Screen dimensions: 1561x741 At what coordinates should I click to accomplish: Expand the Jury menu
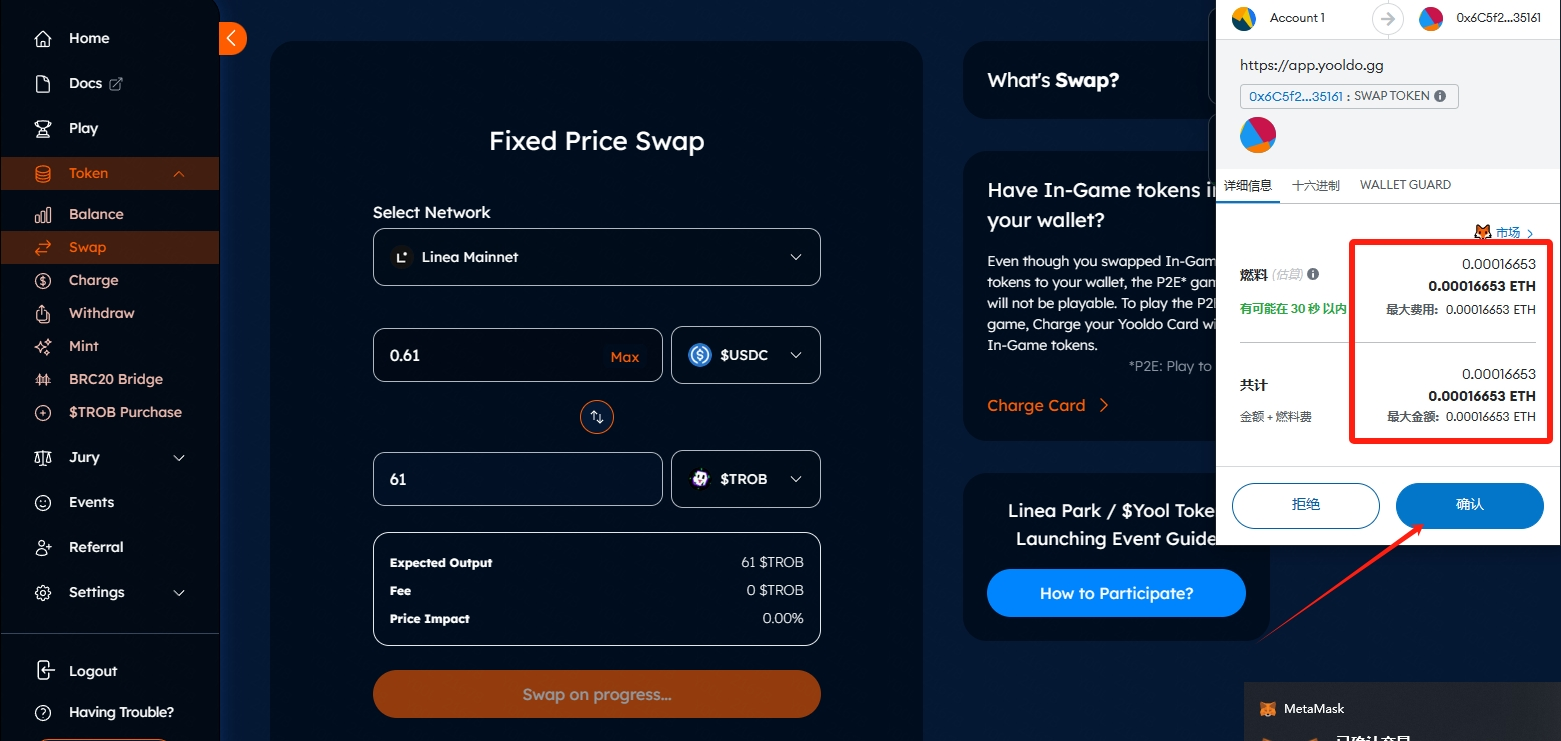coord(179,458)
